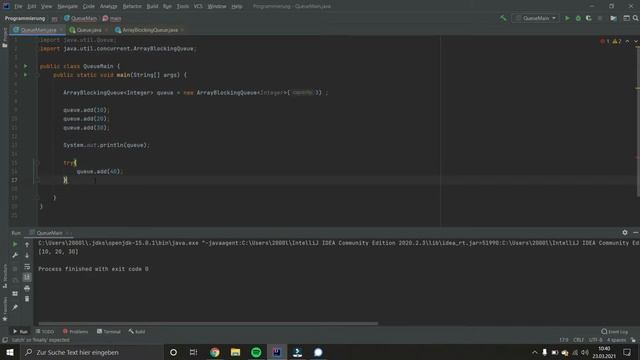
Task: Run with coverage icon in top toolbar
Action: point(589,18)
